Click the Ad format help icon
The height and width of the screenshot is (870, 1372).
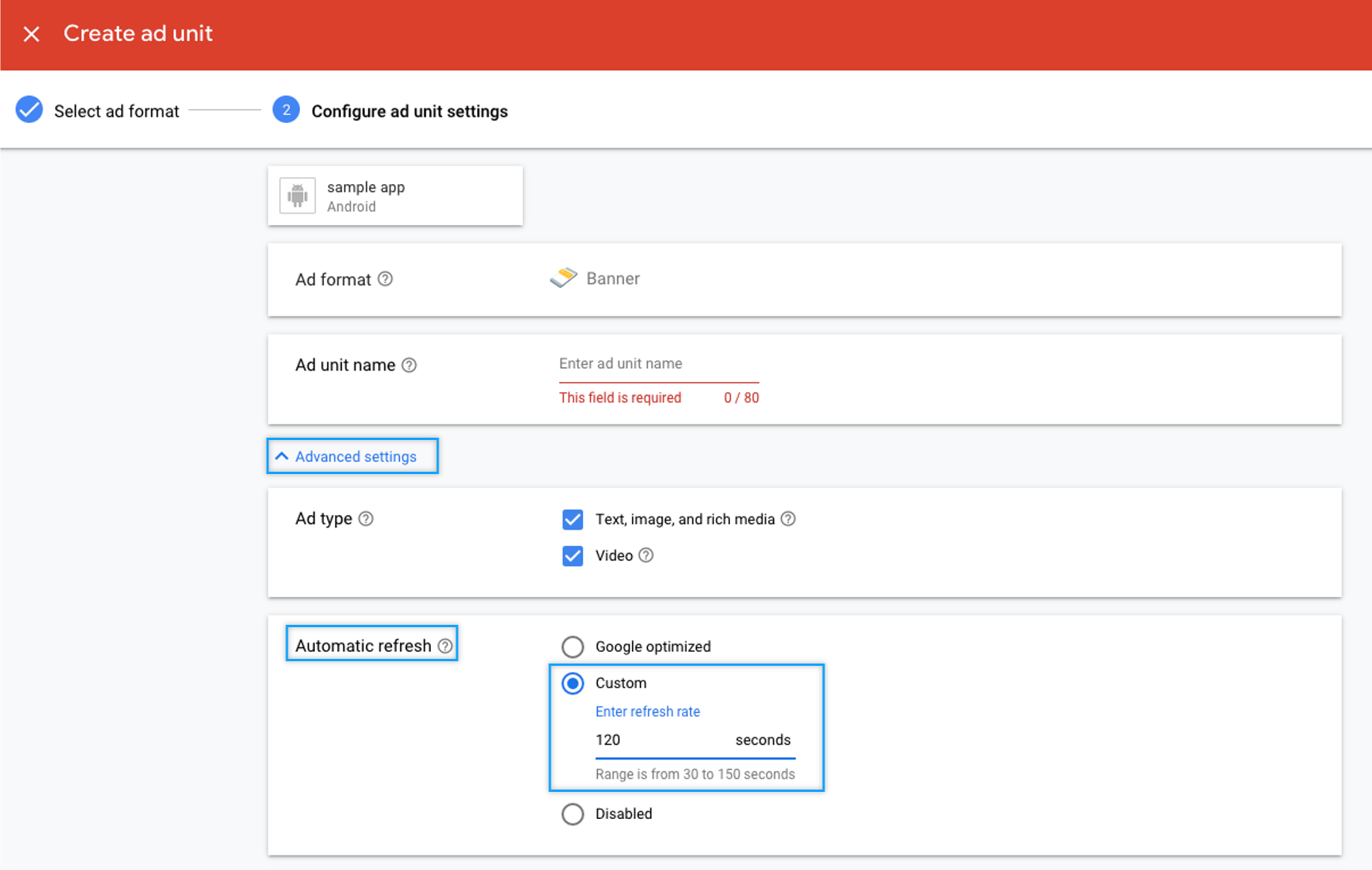tap(385, 279)
